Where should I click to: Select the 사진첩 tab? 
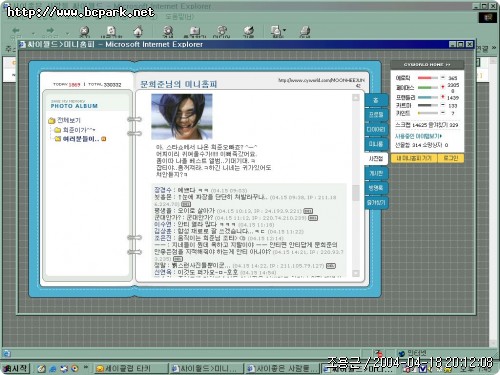click(376, 159)
